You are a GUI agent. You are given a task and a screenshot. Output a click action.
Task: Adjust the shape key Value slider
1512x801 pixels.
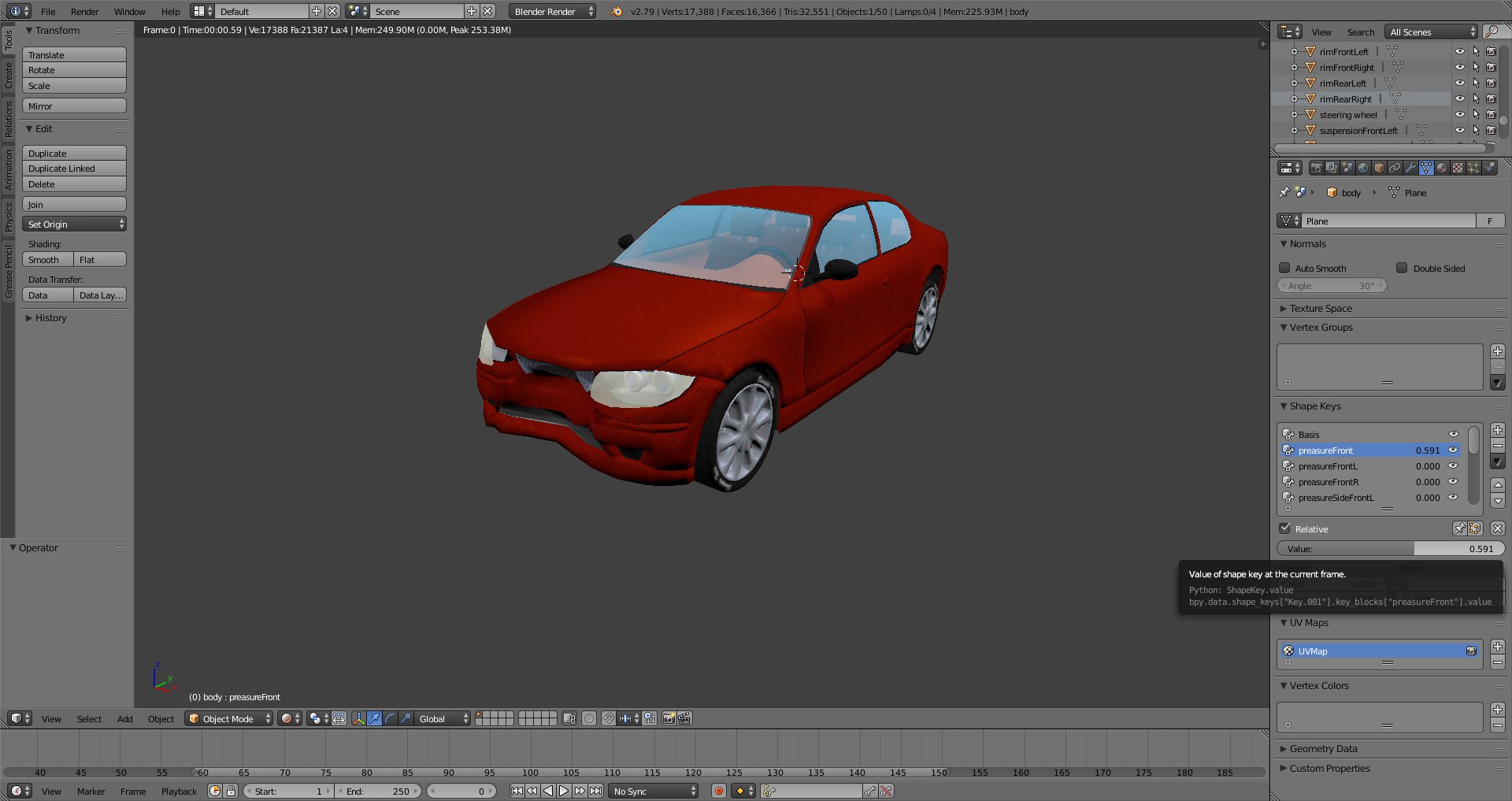coord(1390,548)
